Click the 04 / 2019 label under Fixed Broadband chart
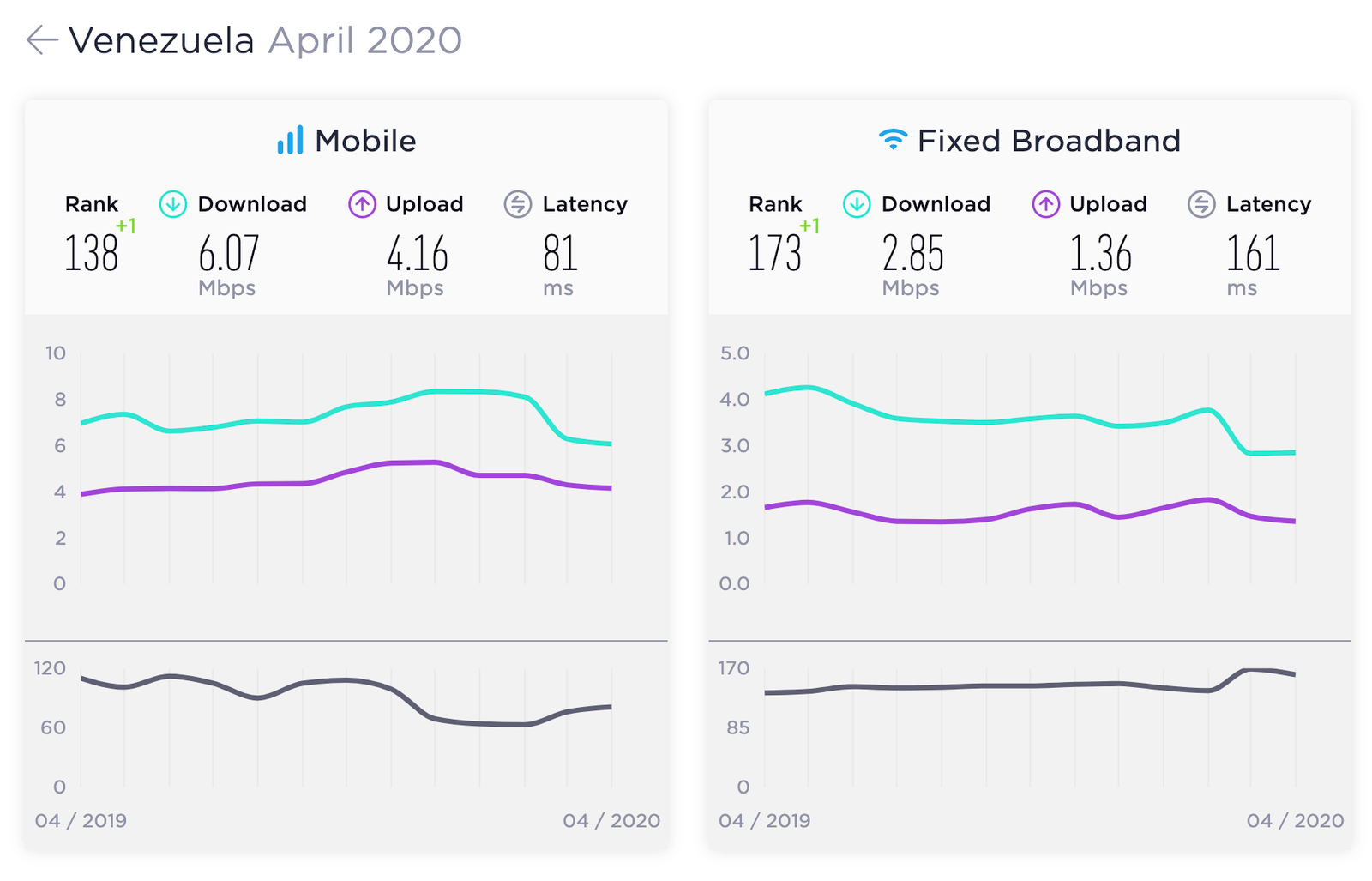 coord(765,821)
